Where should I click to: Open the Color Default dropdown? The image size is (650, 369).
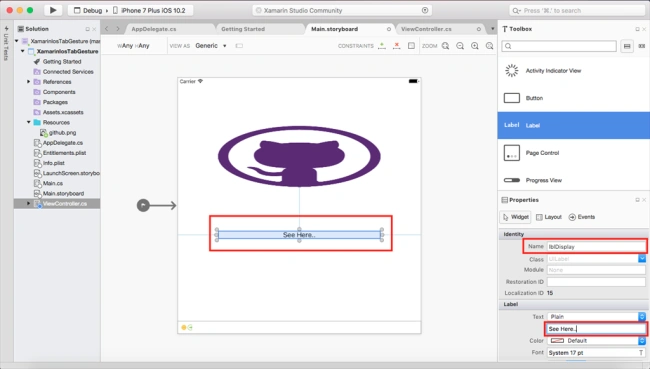click(x=597, y=341)
